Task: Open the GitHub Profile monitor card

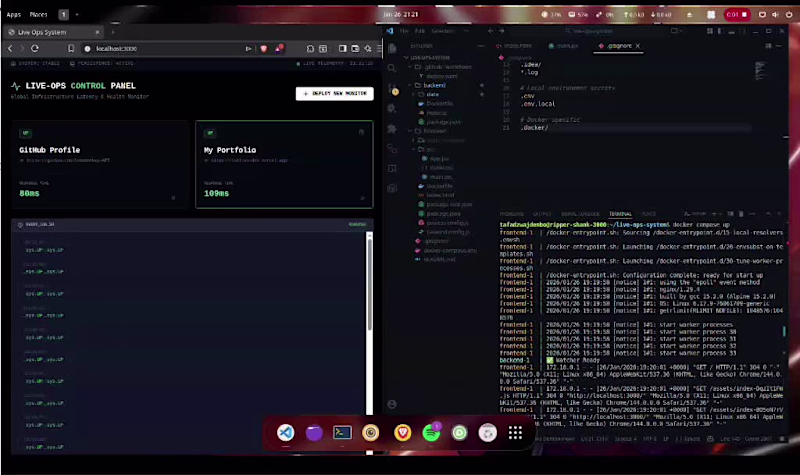Action: (x=100, y=164)
